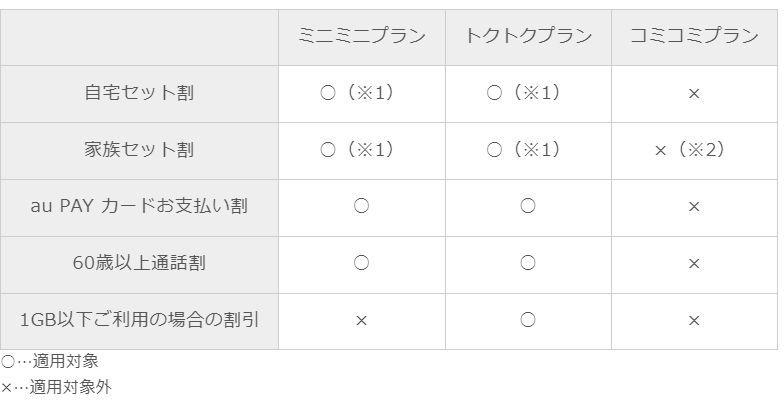The width and height of the screenshot is (784, 402).
Task: Click au PAY カードお支払い割 circle under トクトクプラン
Action: (x=528, y=207)
